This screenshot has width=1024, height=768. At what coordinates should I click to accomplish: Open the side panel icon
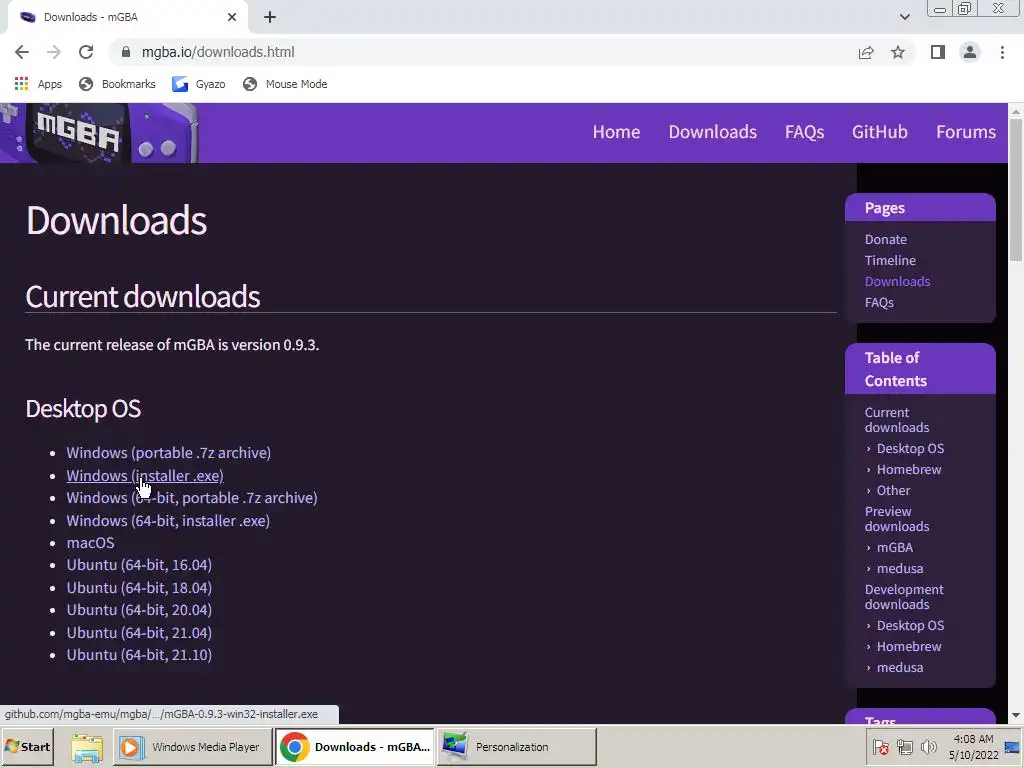pyautogui.click(x=938, y=52)
